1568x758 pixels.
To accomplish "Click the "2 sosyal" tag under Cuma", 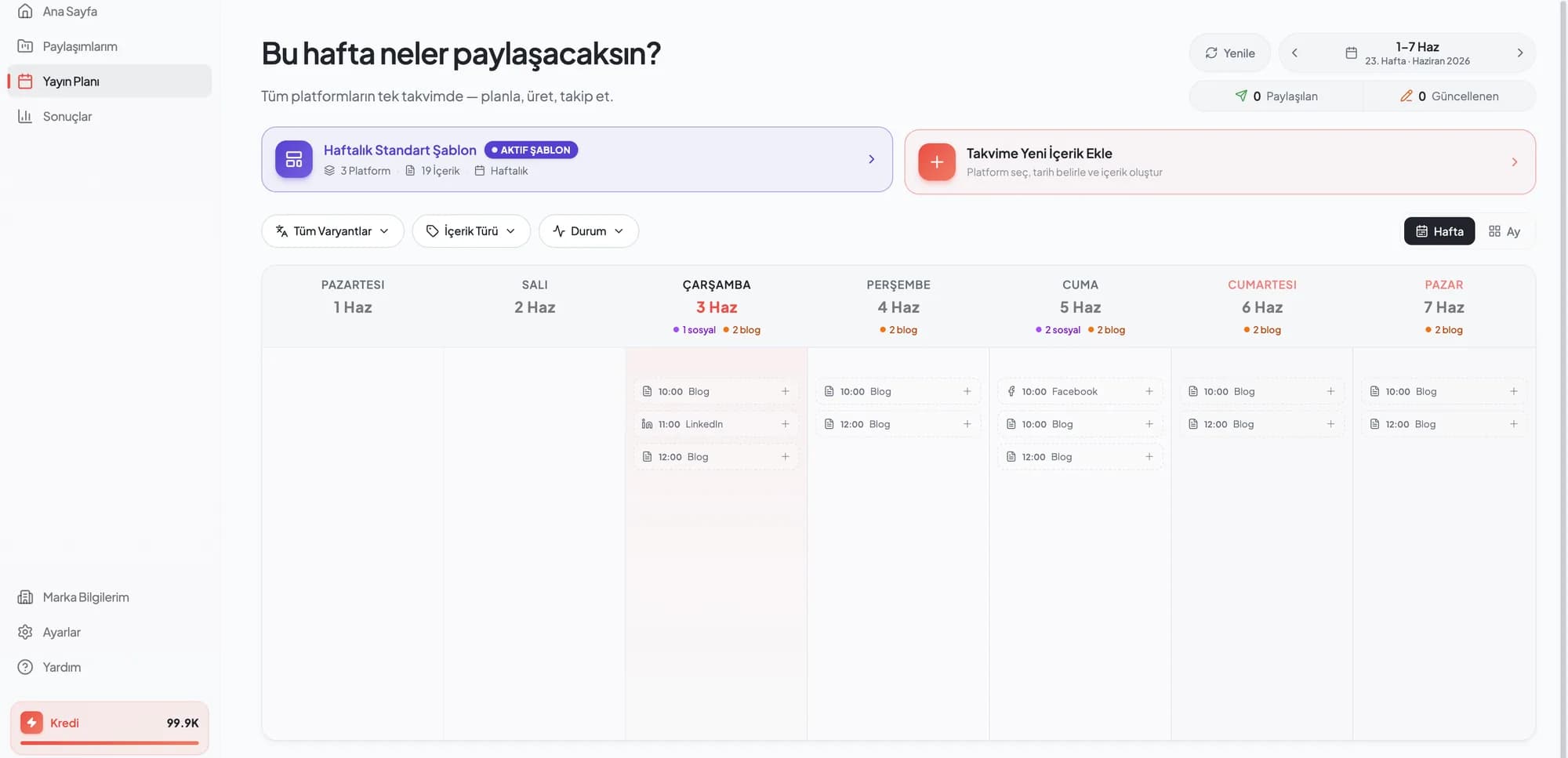I will pos(1058,330).
